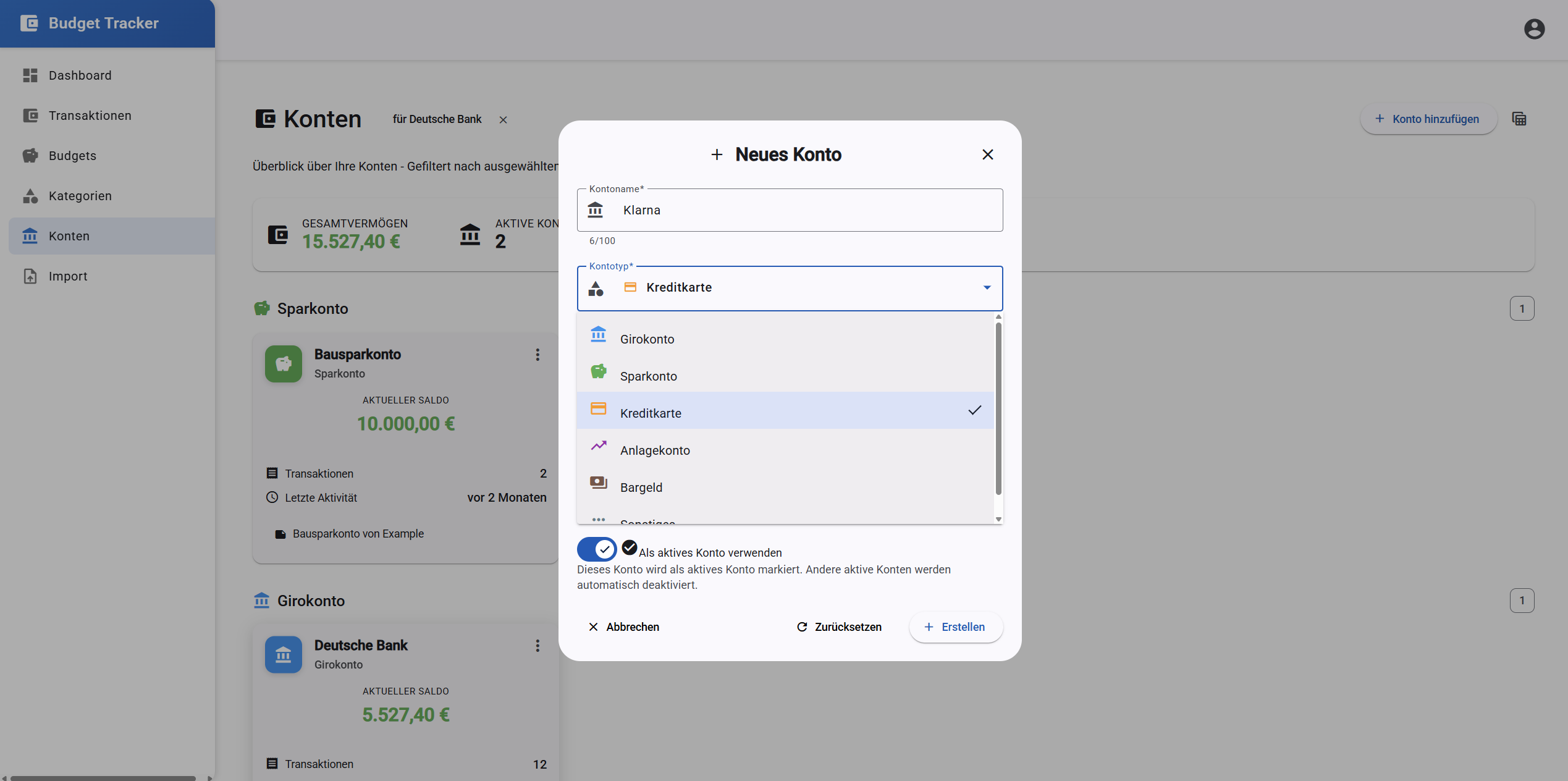Remove the 'für Deutsche Bank' filter

503,120
